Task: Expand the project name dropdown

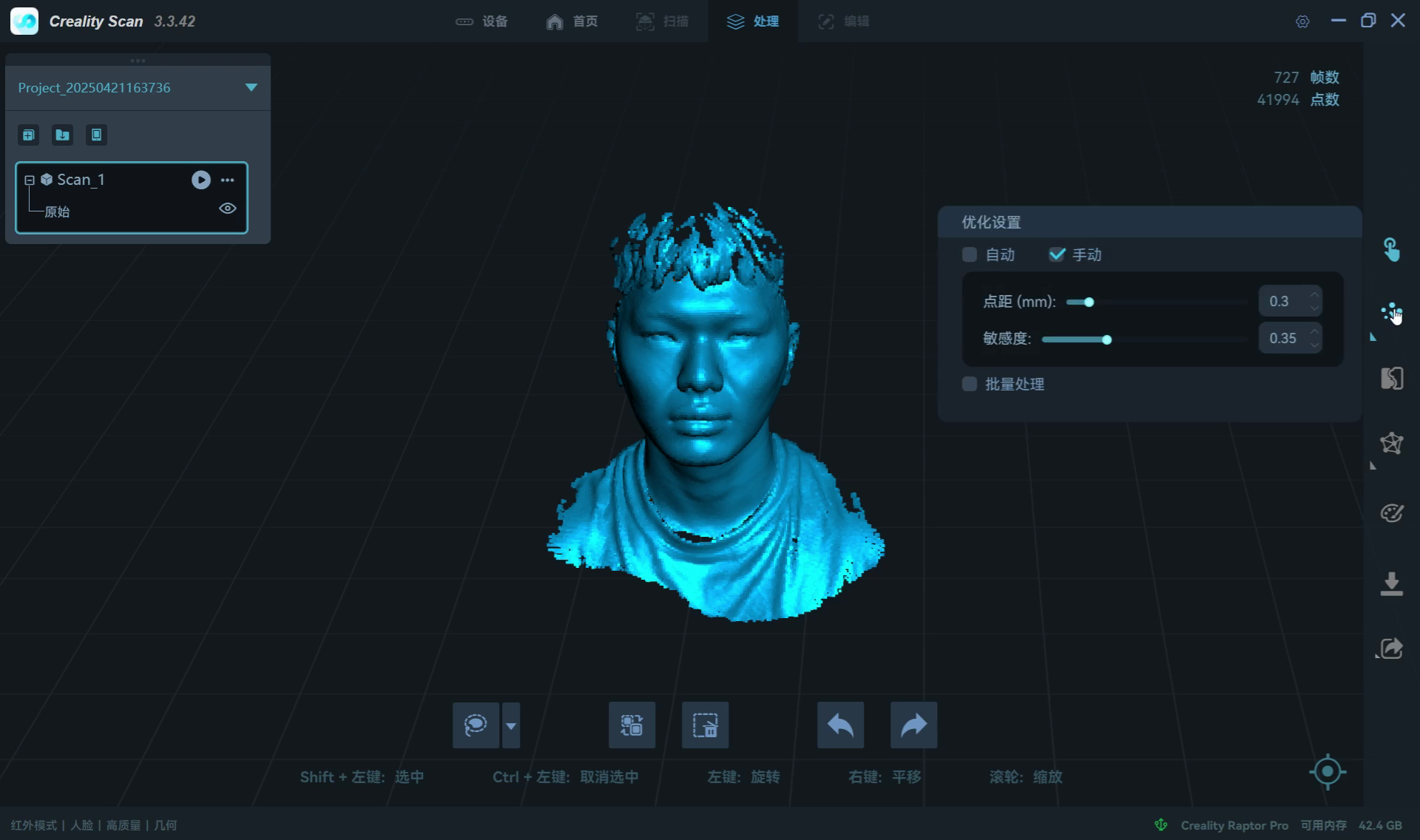Action: point(251,87)
